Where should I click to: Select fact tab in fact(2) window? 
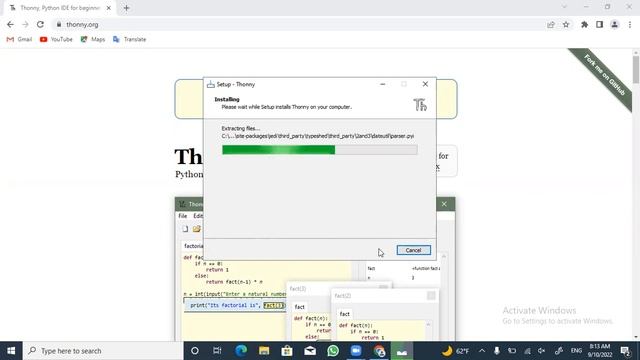(x=344, y=314)
